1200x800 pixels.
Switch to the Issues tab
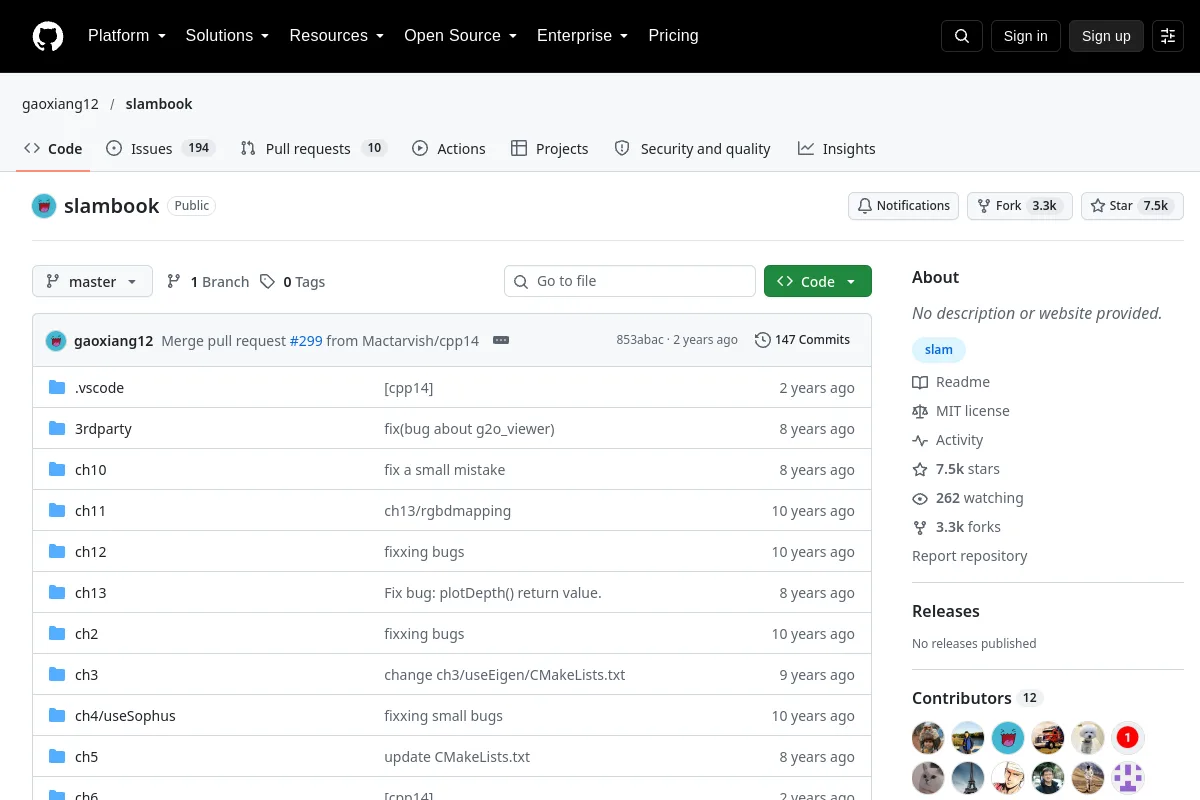[160, 149]
